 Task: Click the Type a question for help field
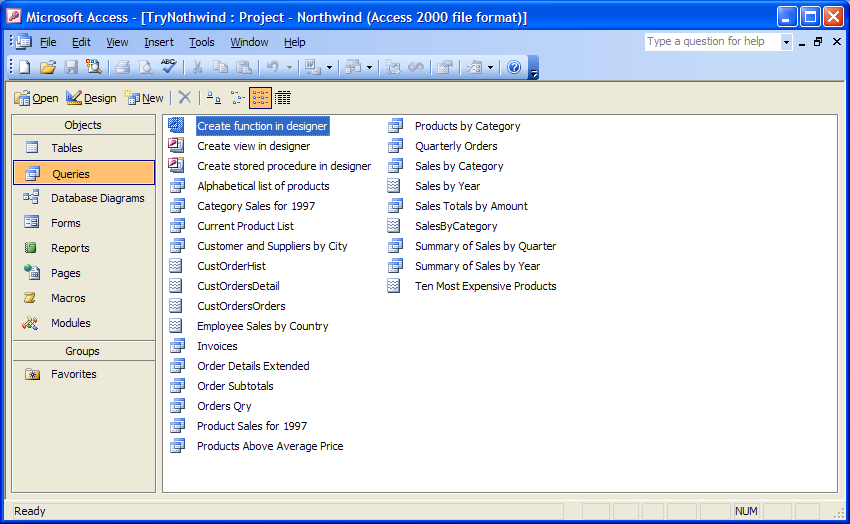(x=711, y=42)
